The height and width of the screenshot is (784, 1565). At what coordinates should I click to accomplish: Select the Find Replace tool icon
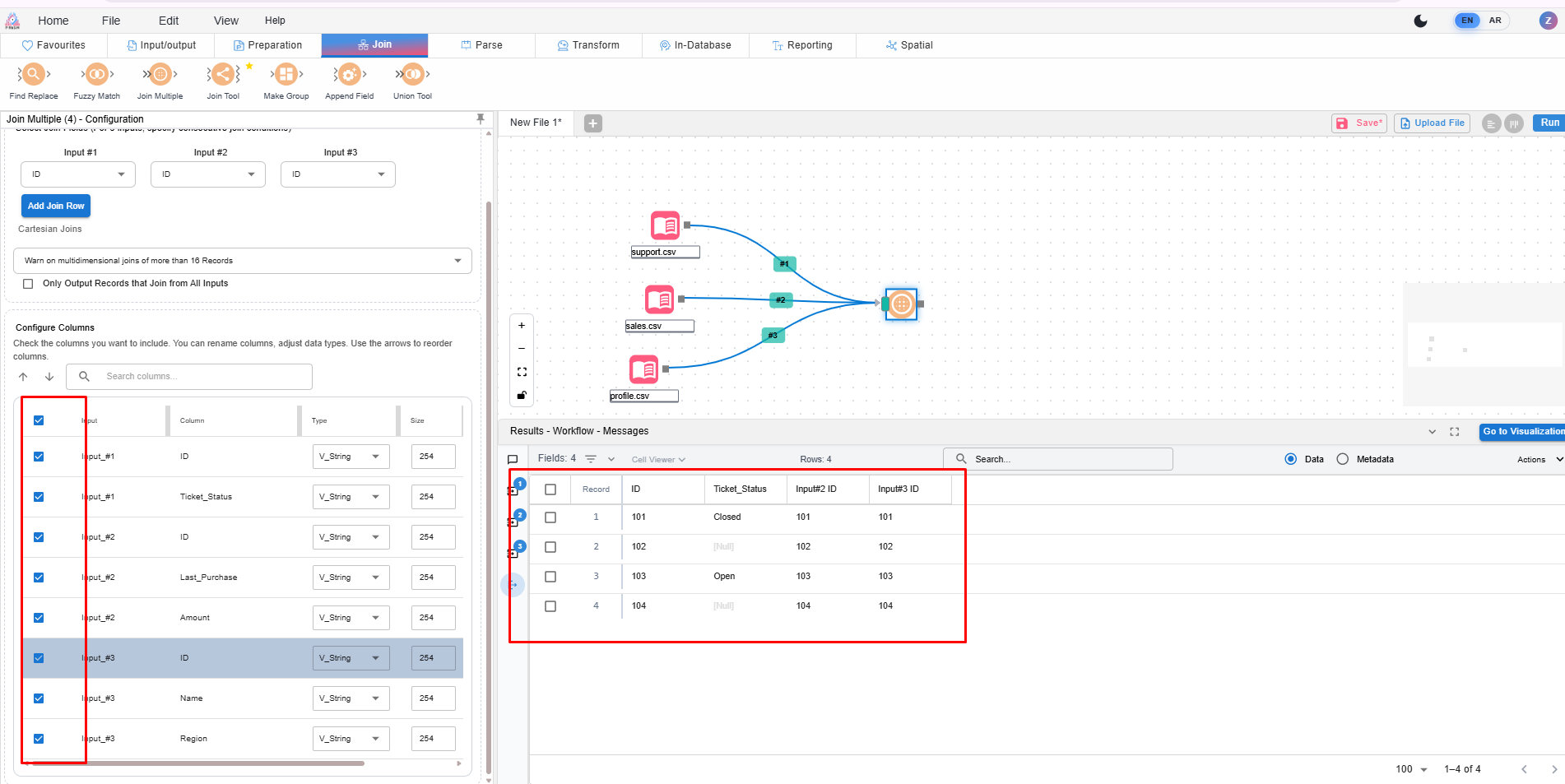point(33,75)
